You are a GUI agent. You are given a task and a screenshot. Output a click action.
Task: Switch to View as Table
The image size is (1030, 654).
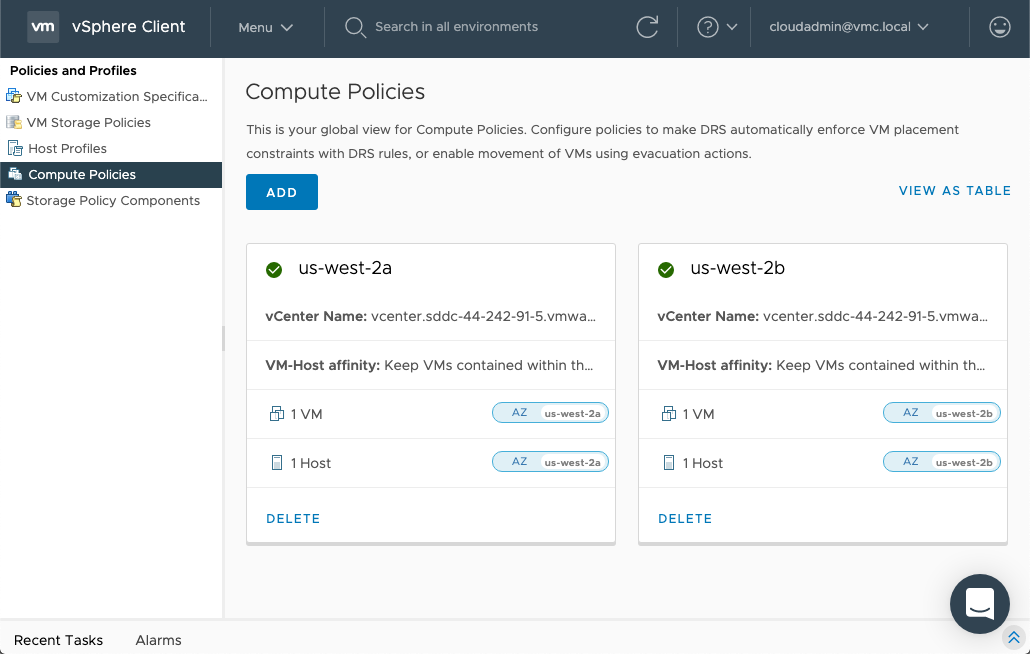tap(954, 191)
